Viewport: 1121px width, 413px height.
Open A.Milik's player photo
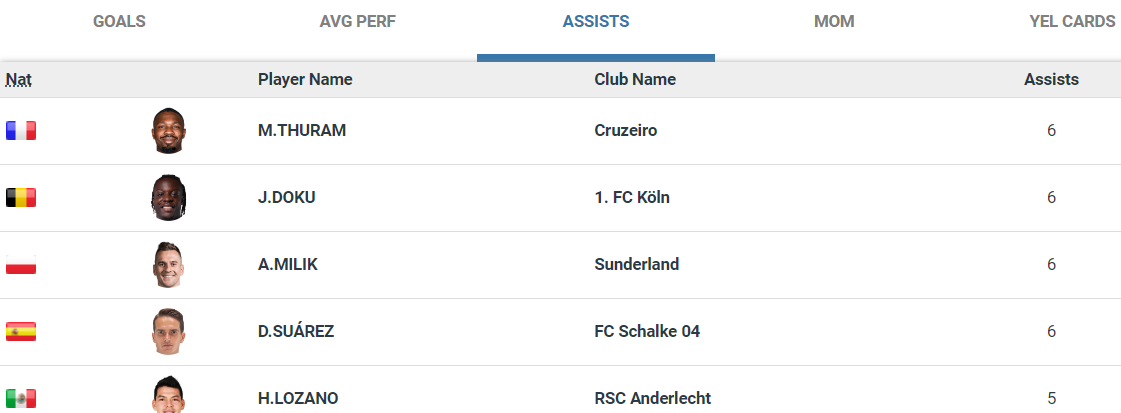tap(169, 265)
